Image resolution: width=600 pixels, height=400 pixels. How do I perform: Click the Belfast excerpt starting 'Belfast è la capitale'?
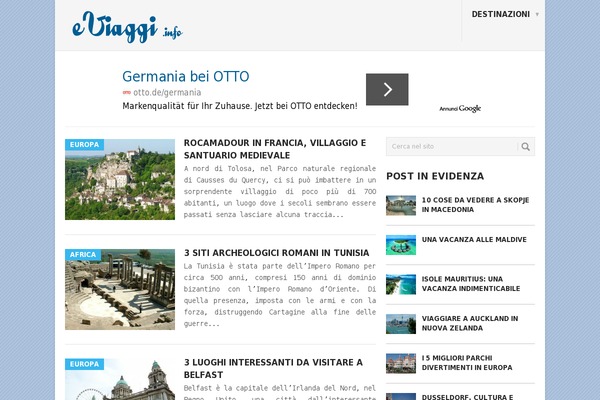280,393
